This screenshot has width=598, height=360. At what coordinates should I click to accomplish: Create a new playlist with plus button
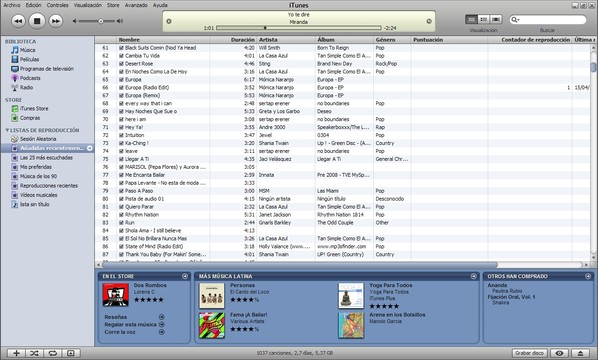[16, 353]
